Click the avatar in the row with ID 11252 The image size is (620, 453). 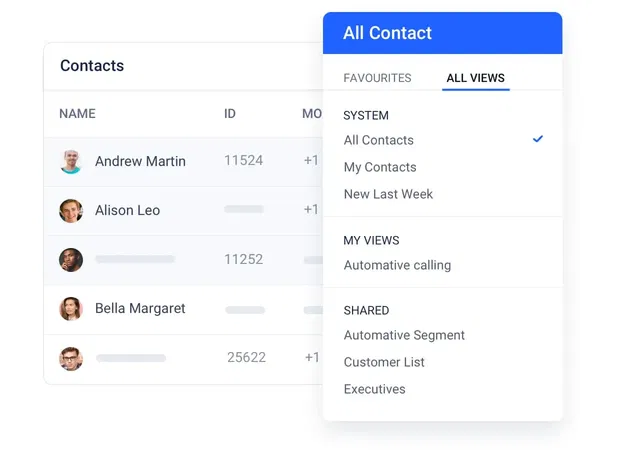tap(71, 260)
